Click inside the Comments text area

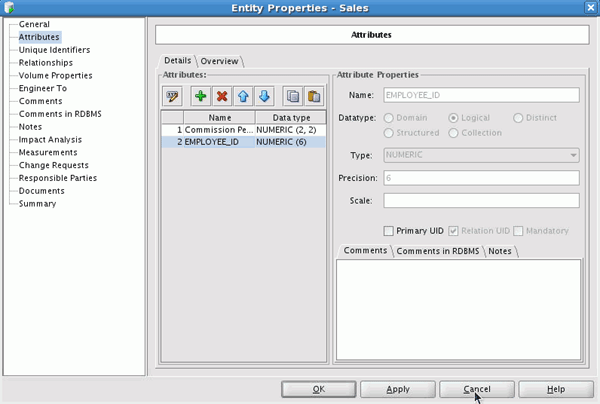pos(458,310)
